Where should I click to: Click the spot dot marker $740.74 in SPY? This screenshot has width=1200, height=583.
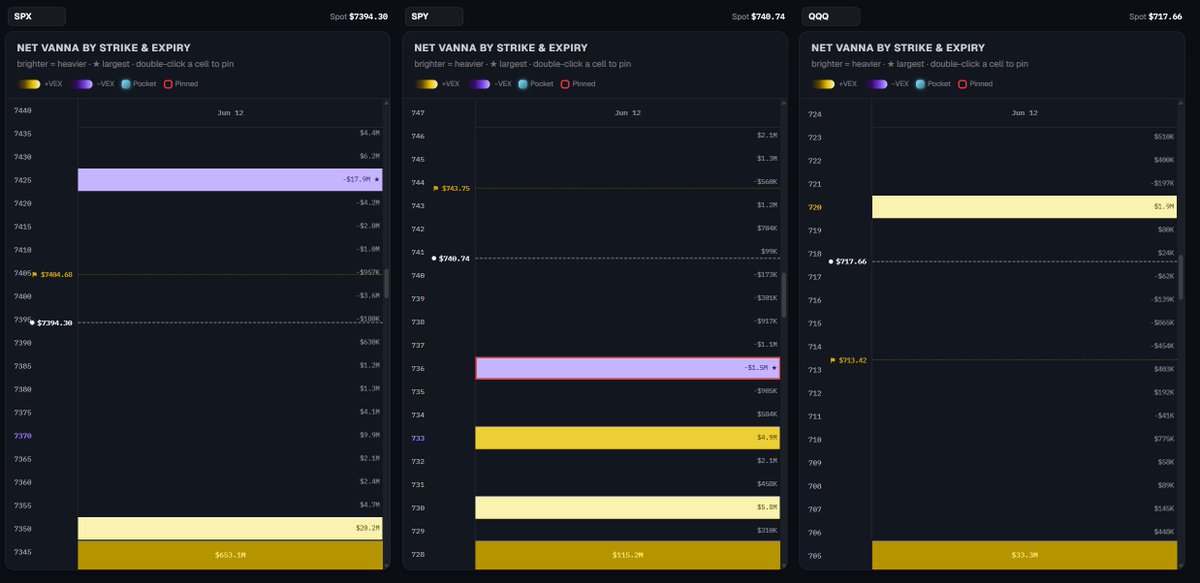point(434,258)
